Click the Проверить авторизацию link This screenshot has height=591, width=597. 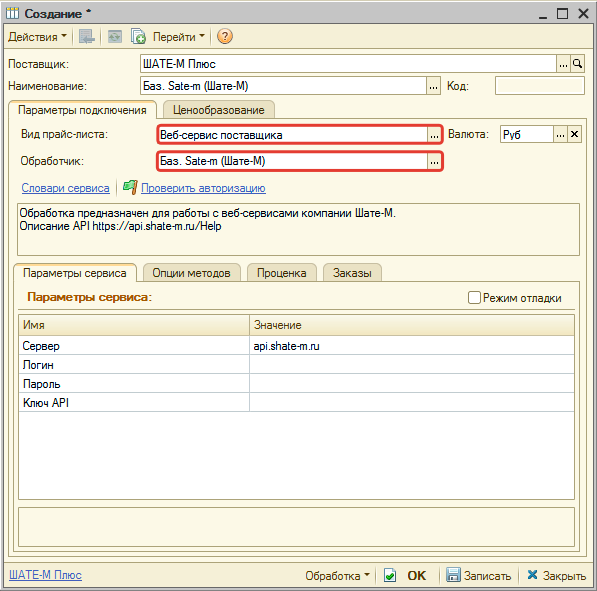[203, 188]
